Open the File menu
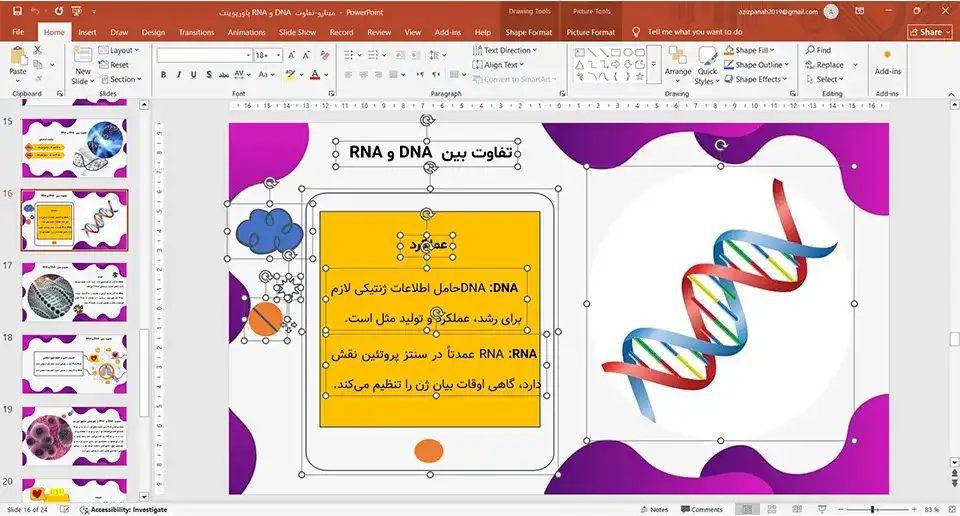The image size is (960, 516). [18, 32]
